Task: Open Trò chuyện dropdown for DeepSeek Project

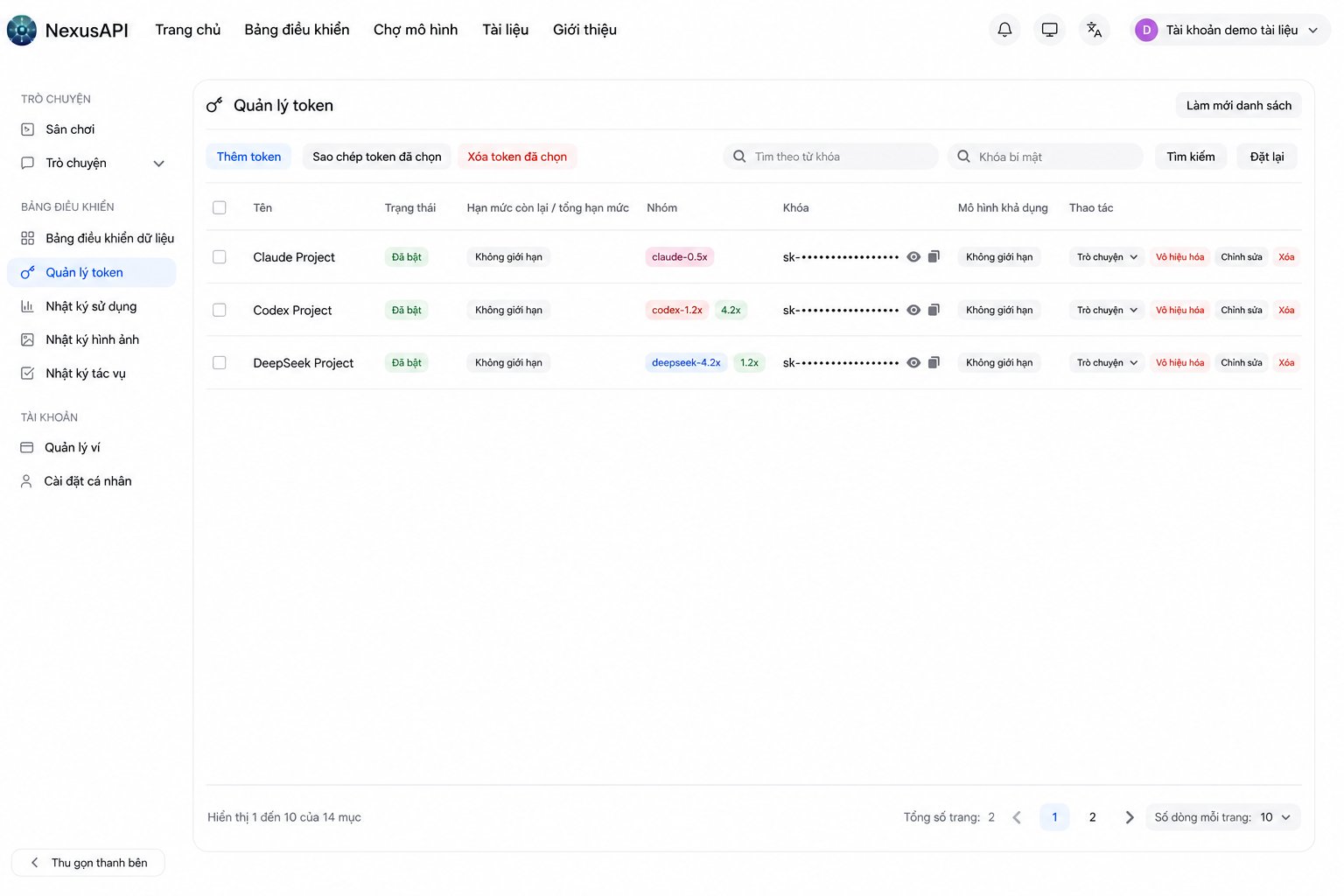Action: point(1107,362)
